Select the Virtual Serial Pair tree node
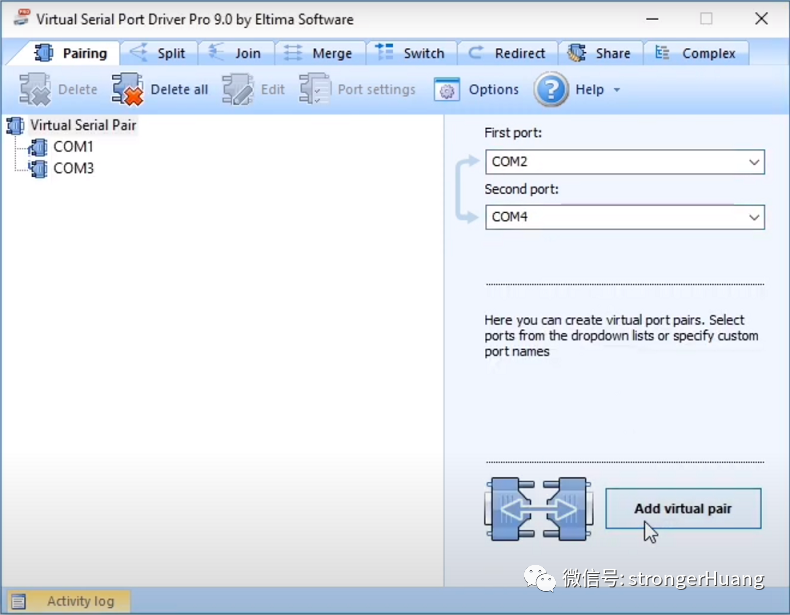This screenshot has width=790, height=615. pyautogui.click(x=83, y=125)
